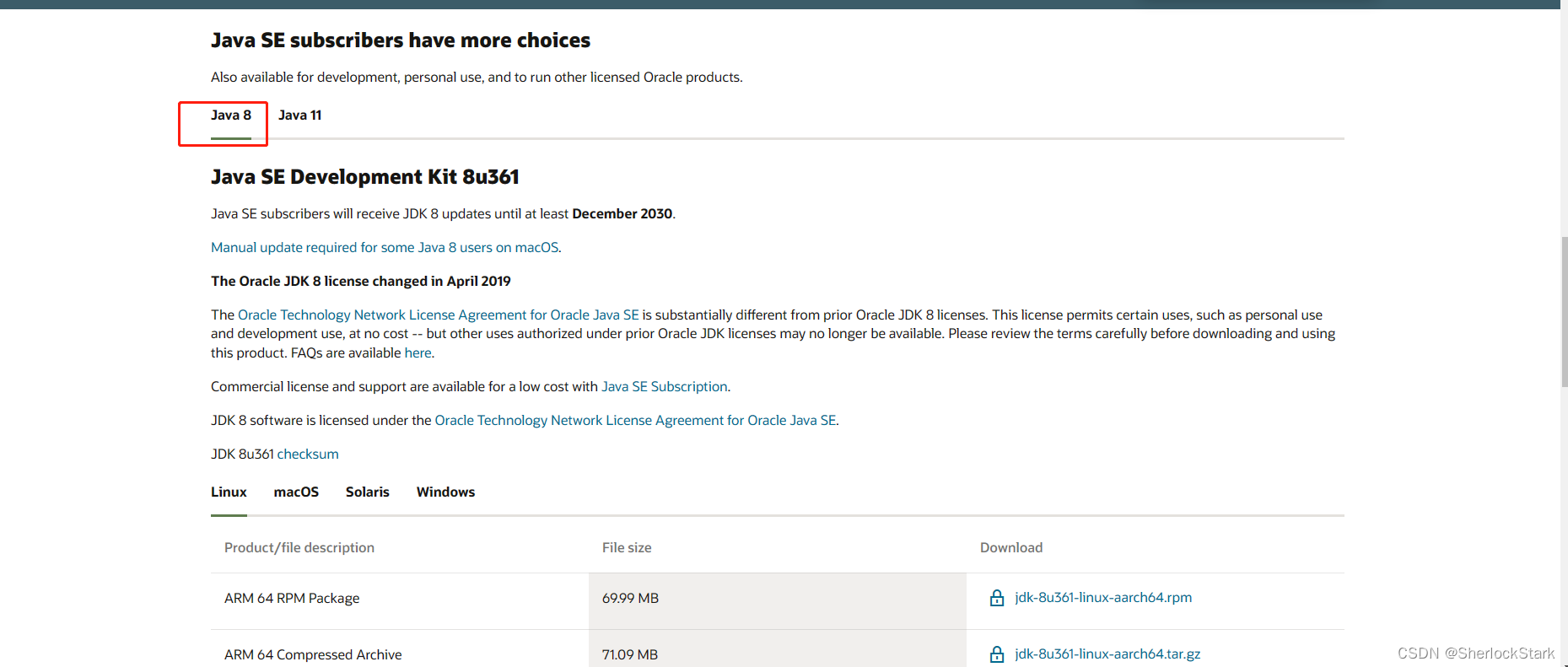Download jdk-8u361-linux-aarch64.rpm
The height and width of the screenshot is (667, 1568).
pos(1103,597)
